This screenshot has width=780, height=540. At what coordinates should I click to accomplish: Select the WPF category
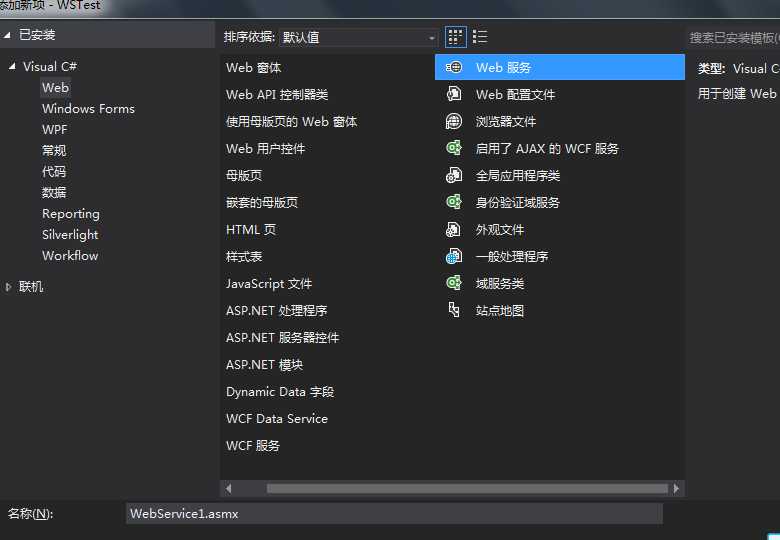pos(55,129)
